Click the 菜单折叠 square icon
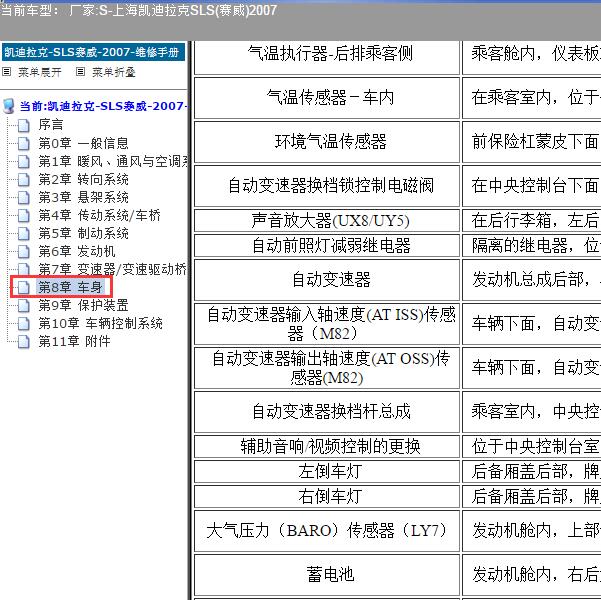The width and height of the screenshot is (601, 600). pyautogui.click(x=80, y=72)
